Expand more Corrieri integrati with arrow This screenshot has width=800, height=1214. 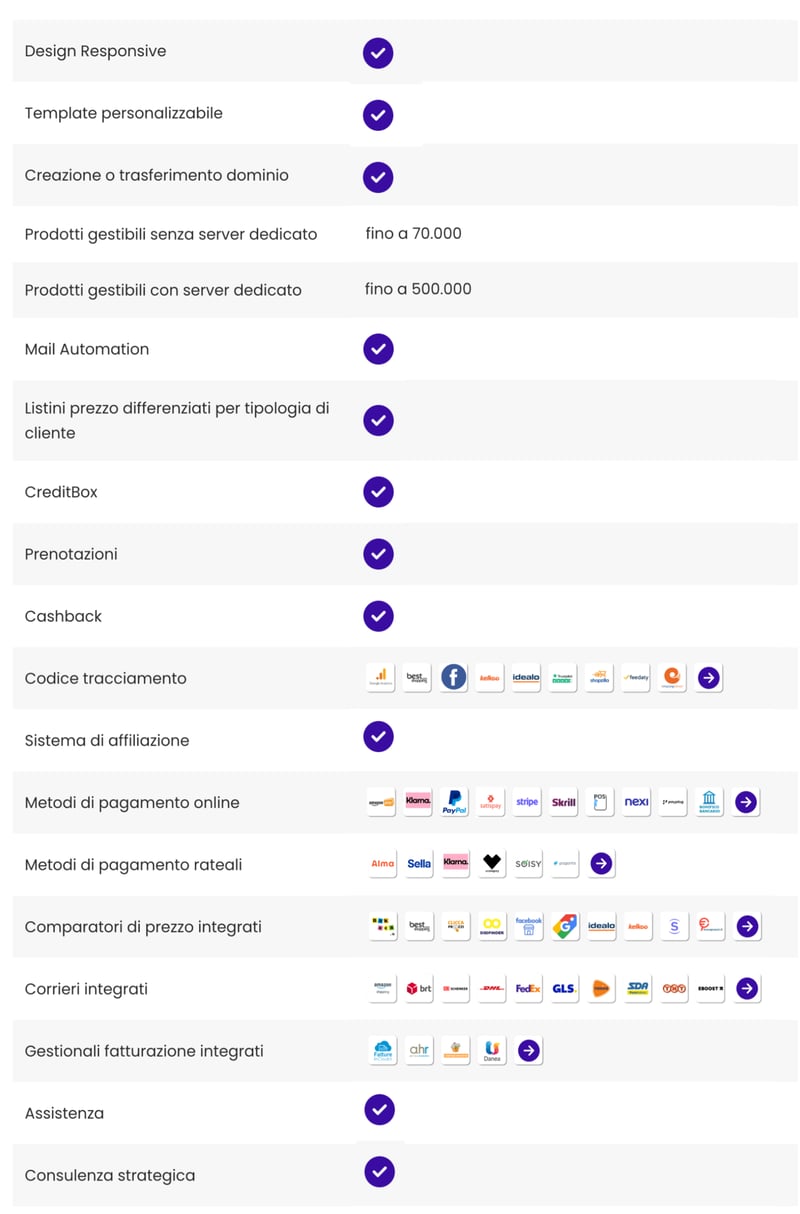[747, 988]
